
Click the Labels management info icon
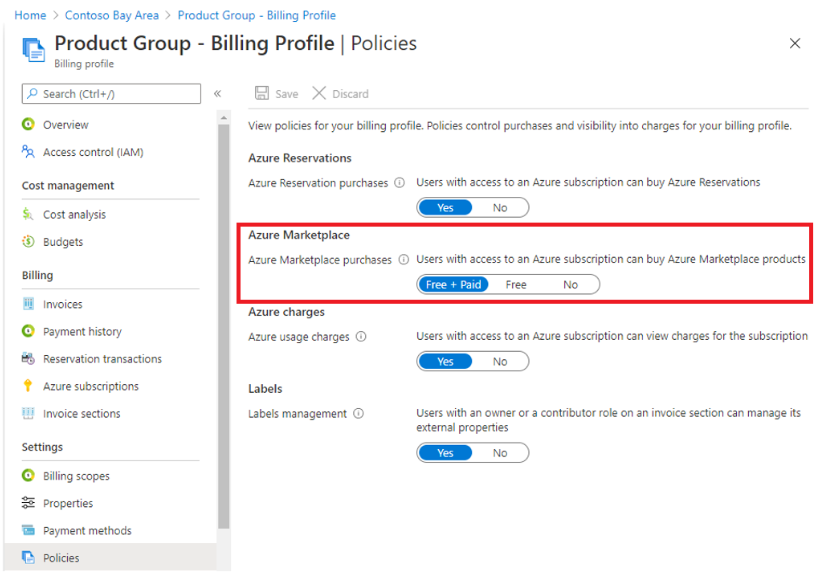tap(358, 414)
